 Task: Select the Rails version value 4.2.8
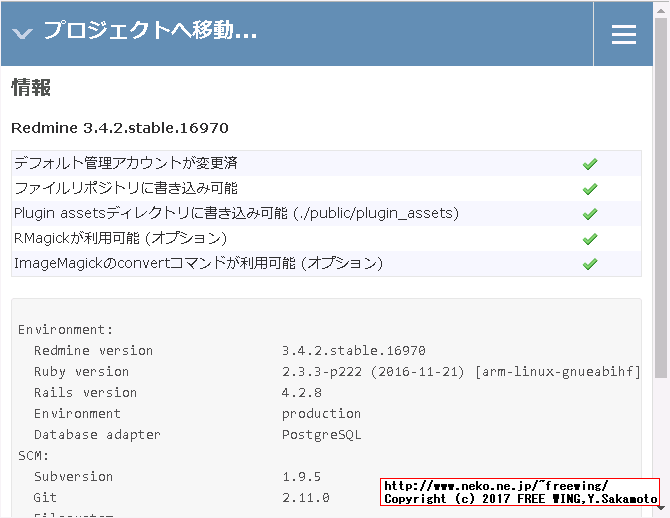(x=302, y=392)
